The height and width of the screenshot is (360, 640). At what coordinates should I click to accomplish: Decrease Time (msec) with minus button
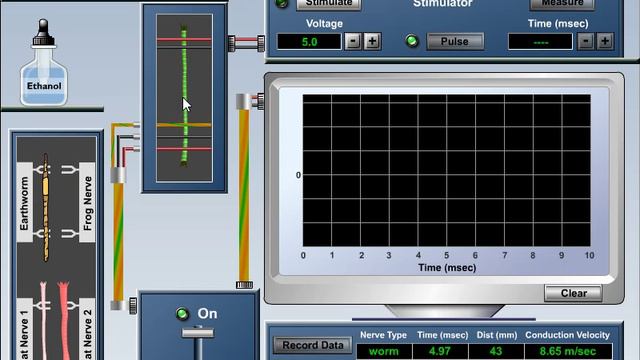(x=586, y=42)
